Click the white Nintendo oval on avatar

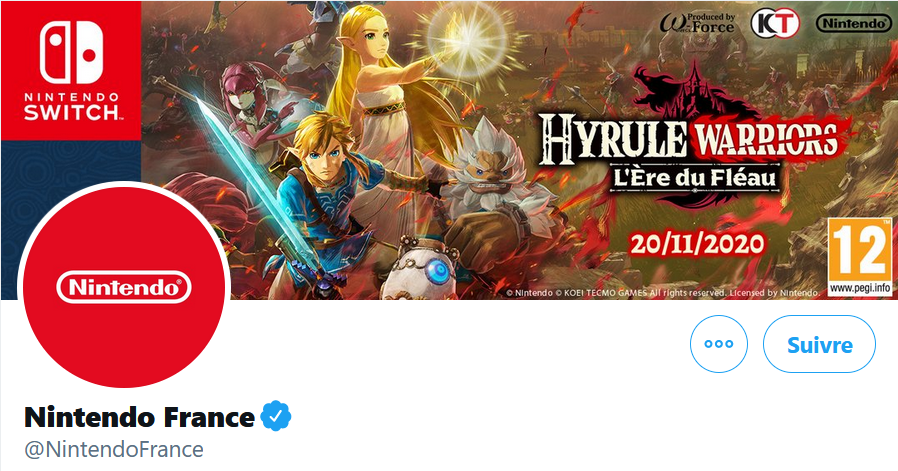[124, 287]
